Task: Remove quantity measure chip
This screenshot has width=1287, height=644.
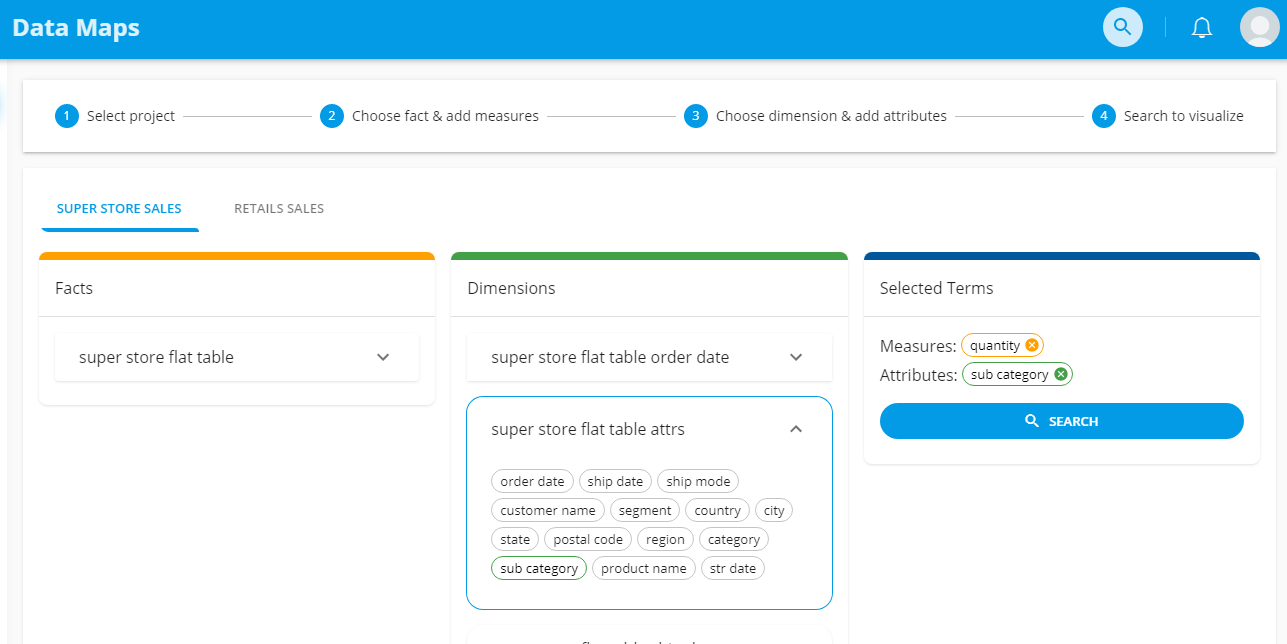Action: coord(1032,345)
